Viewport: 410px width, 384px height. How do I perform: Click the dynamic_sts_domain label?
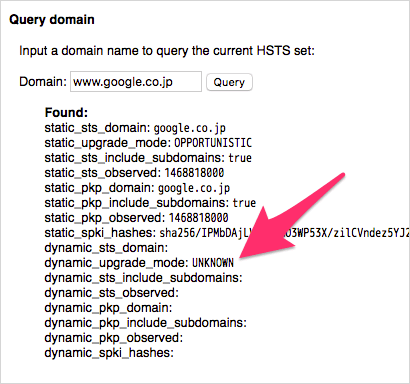tap(106, 248)
